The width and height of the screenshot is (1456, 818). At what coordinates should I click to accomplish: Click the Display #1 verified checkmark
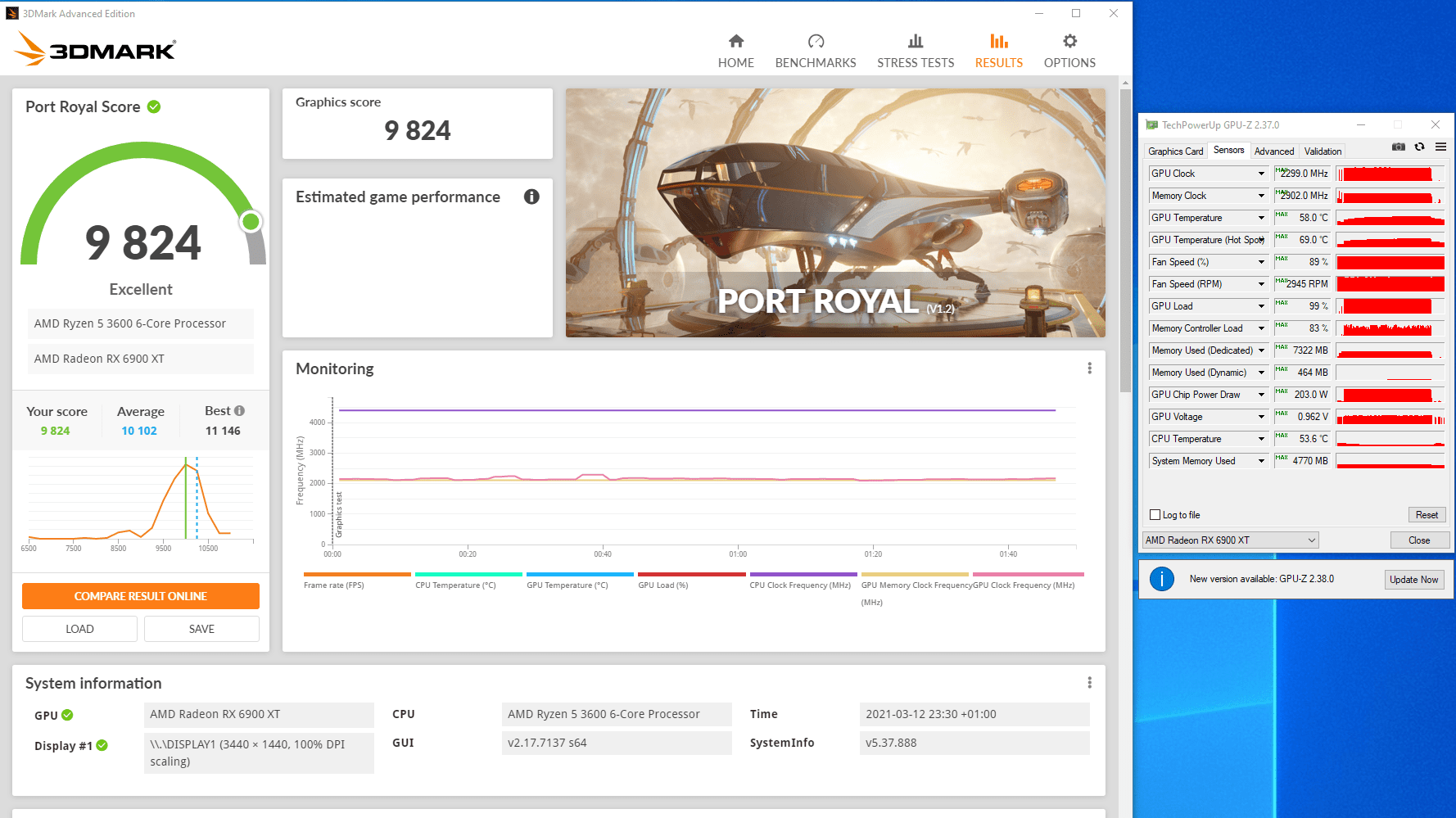(102, 745)
